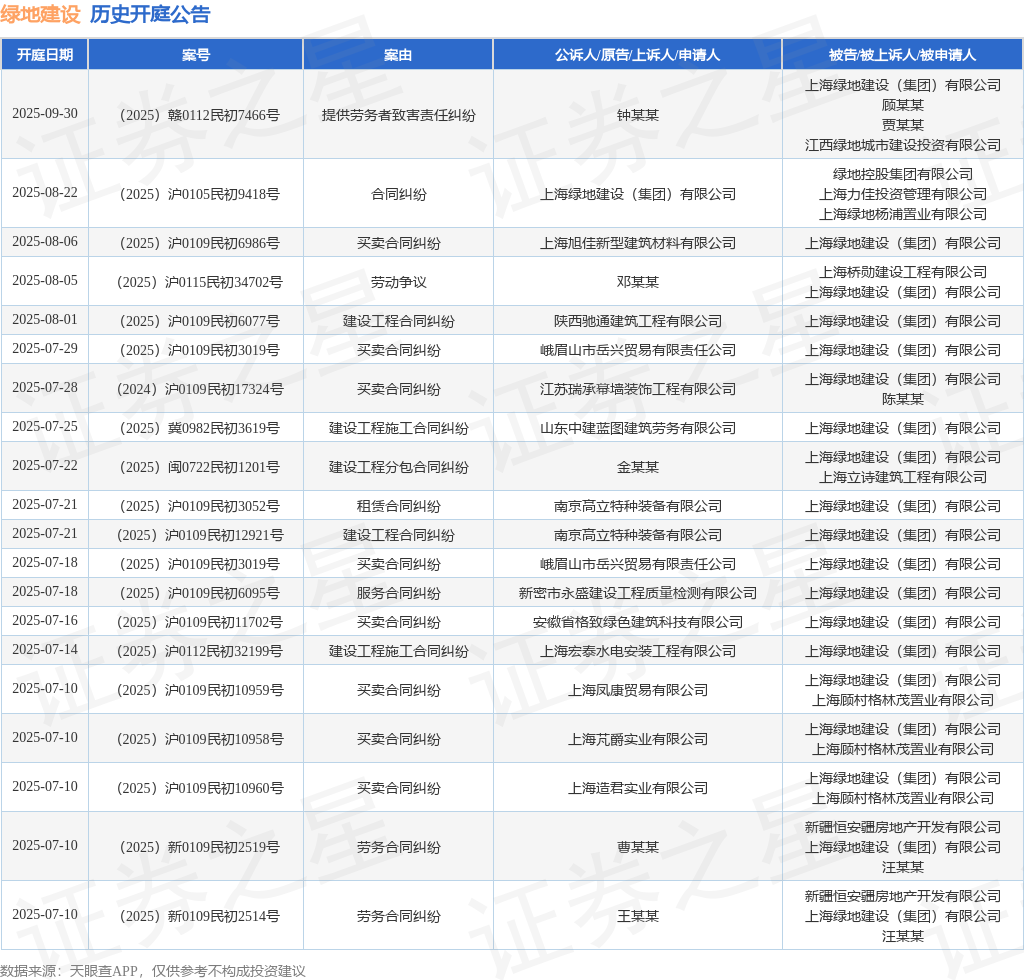Click cause 租赁合同纠纷
The width and height of the screenshot is (1024, 980).
pyautogui.click(x=398, y=506)
